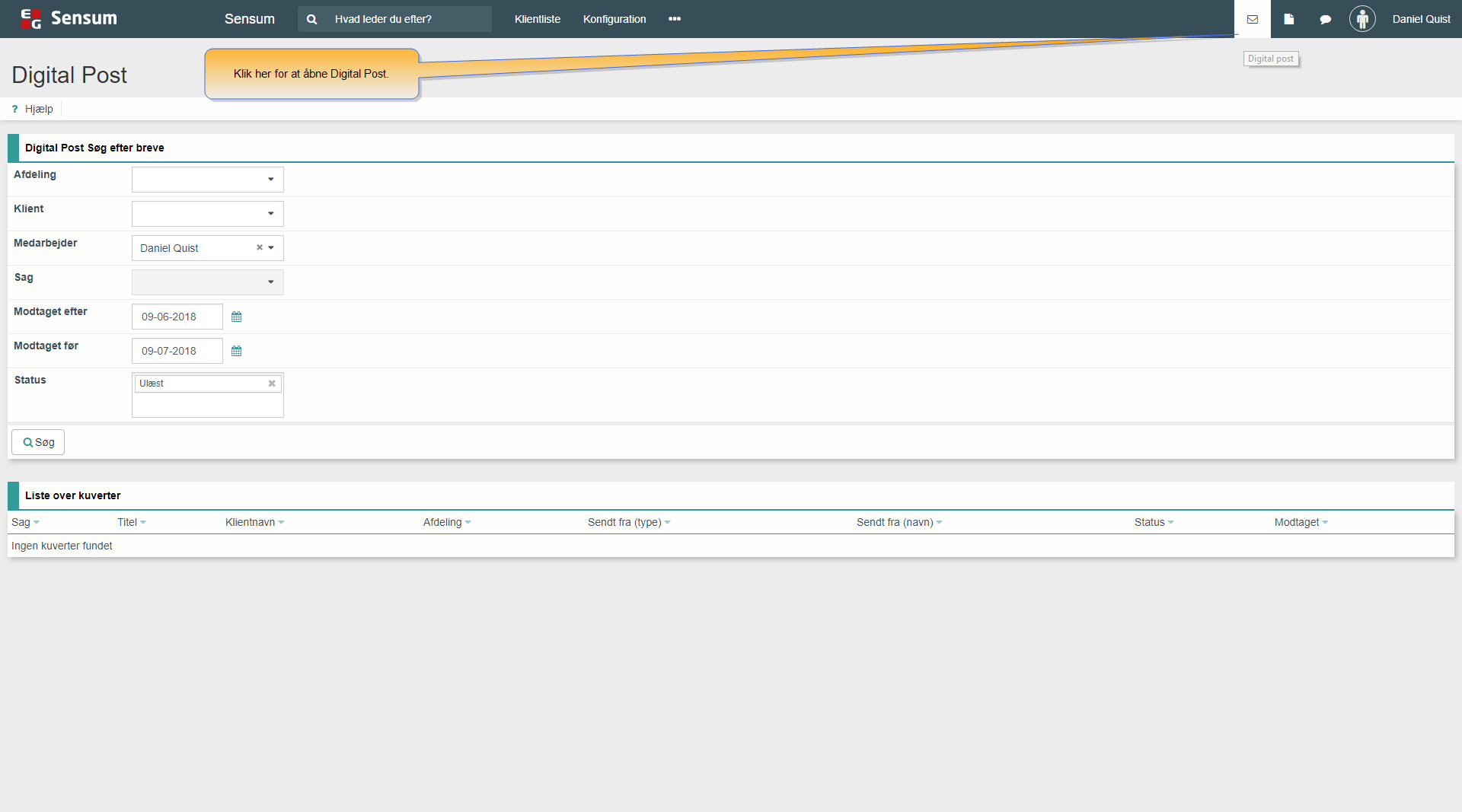Expand the Klient dropdown

(270, 214)
